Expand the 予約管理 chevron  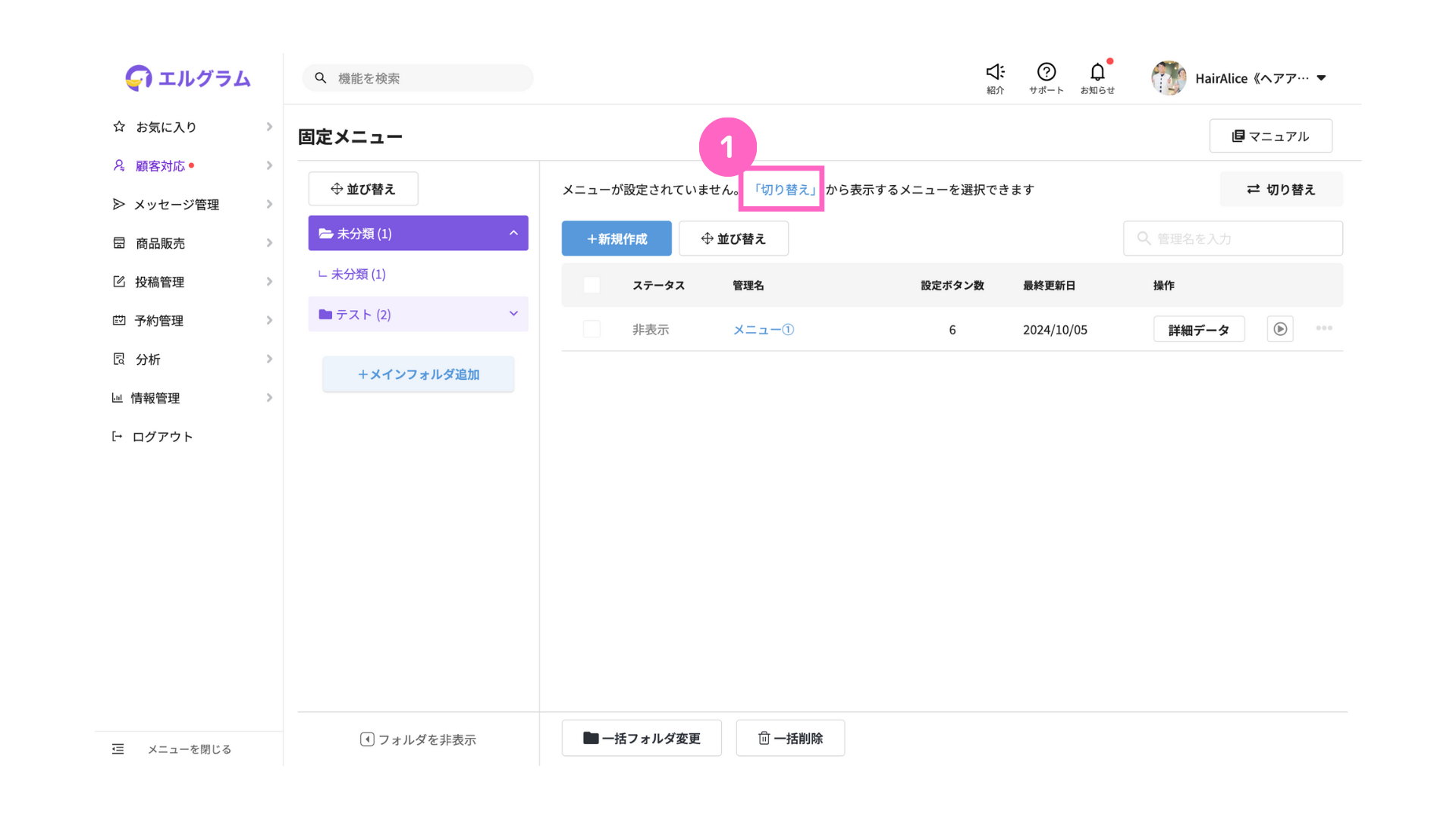269,320
